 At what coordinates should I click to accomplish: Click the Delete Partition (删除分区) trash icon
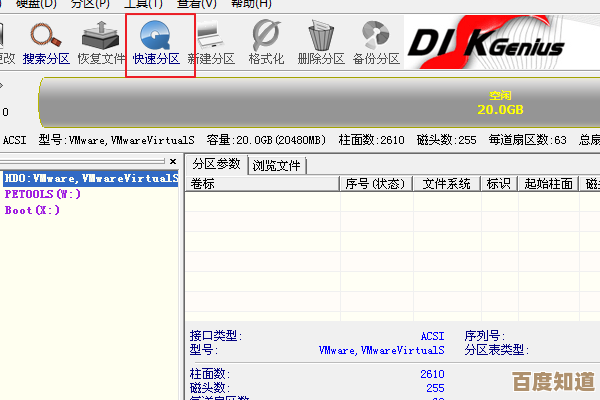pyautogui.click(x=321, y=45)
